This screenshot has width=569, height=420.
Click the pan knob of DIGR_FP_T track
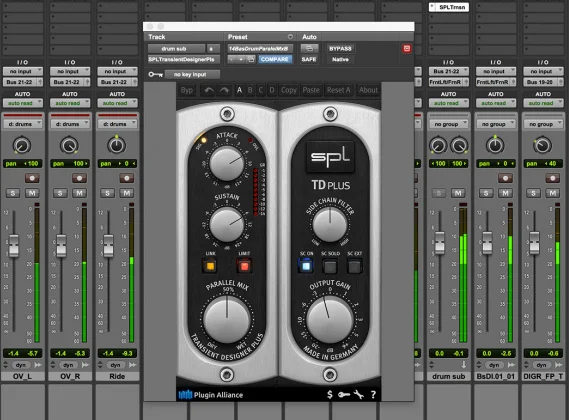(543, 145)
